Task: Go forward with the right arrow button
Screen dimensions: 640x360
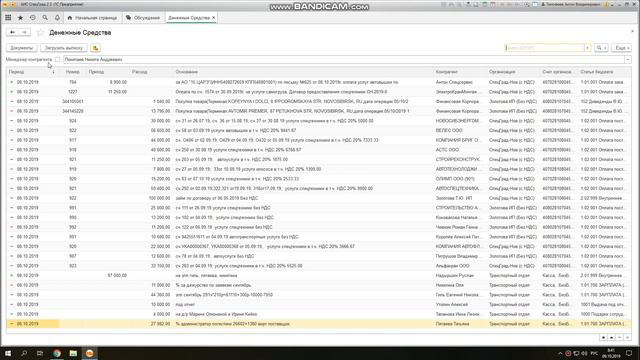Action: pyautogui.click(x=24, y=32)
